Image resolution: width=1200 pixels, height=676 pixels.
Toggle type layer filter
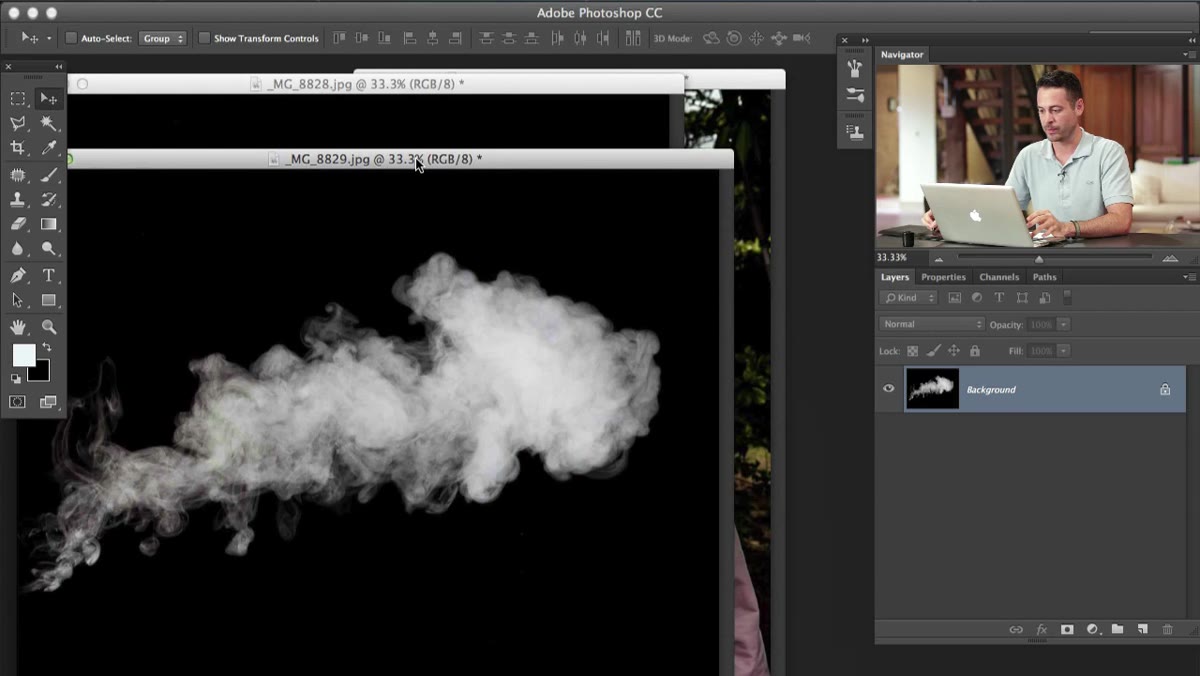(999, 298)
